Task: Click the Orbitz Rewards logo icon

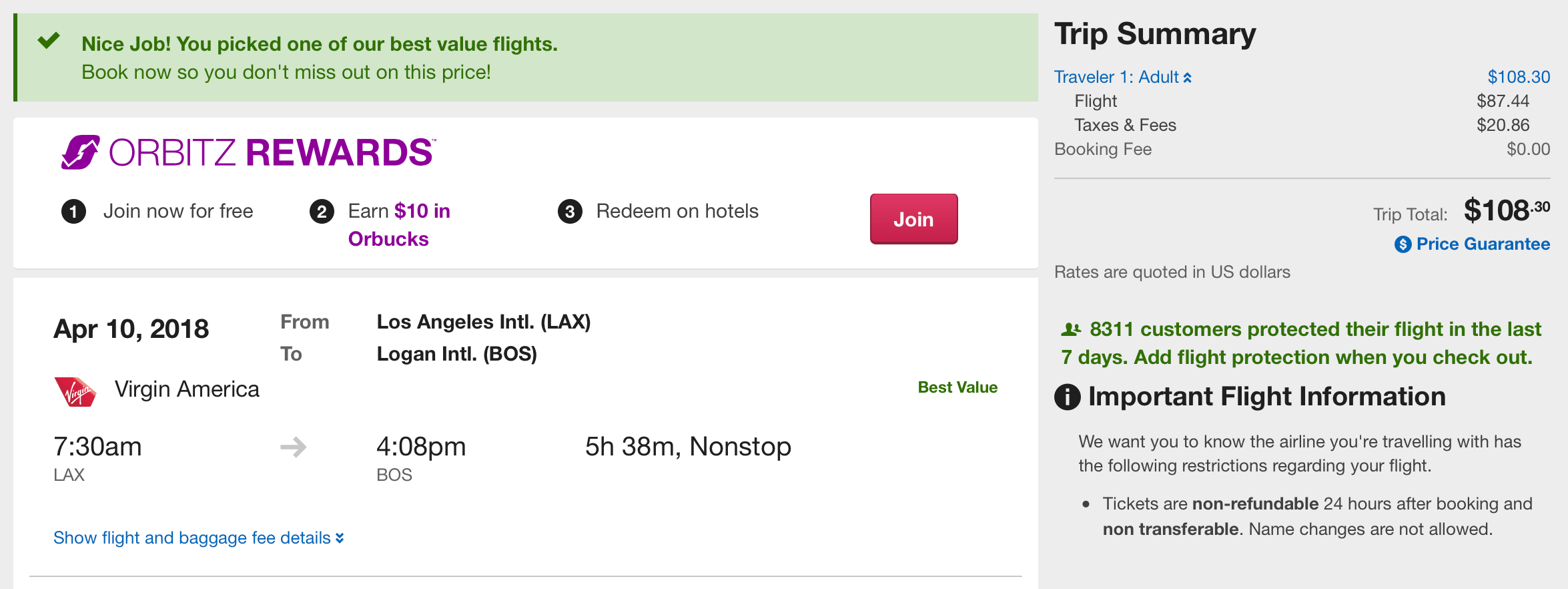Action: point(80,152)
